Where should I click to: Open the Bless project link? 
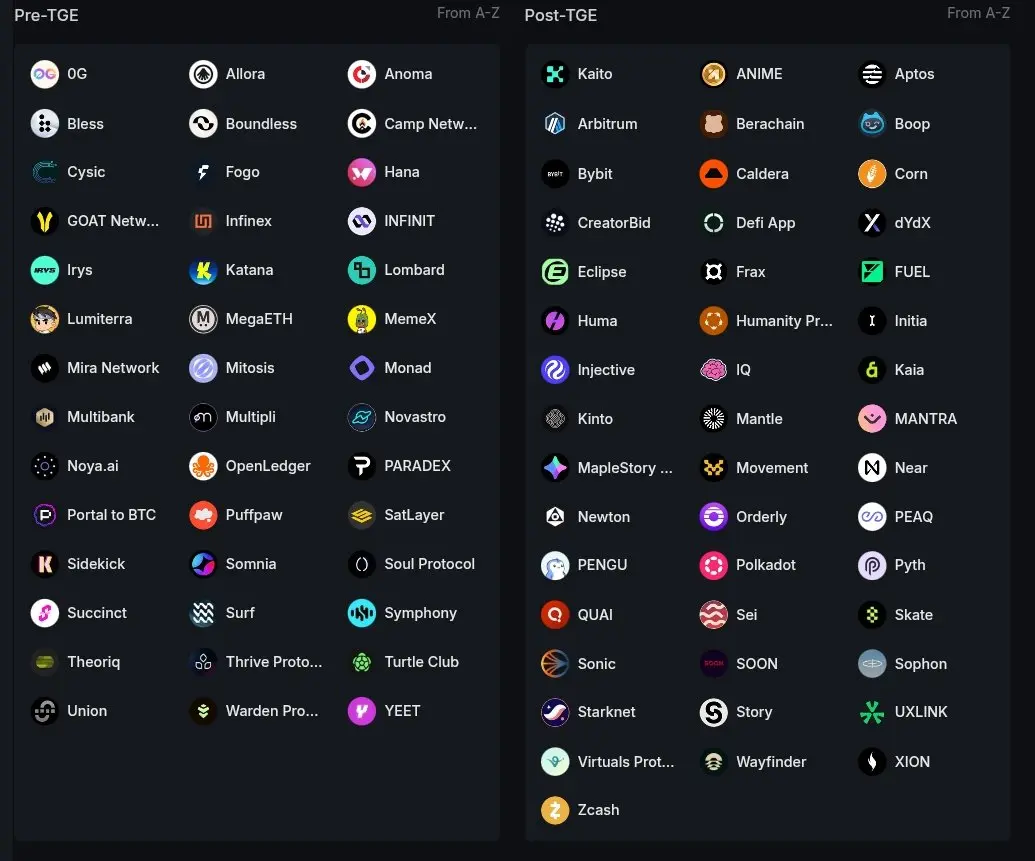pyautogui.click(x=85, y=123)
